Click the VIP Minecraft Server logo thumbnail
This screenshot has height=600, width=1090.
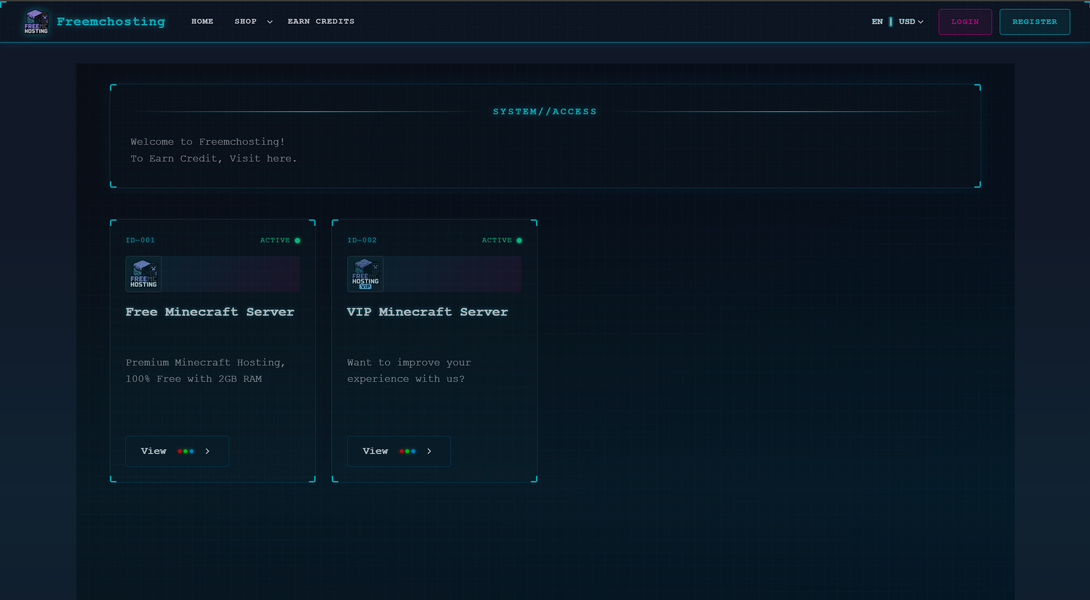point(365,274)
